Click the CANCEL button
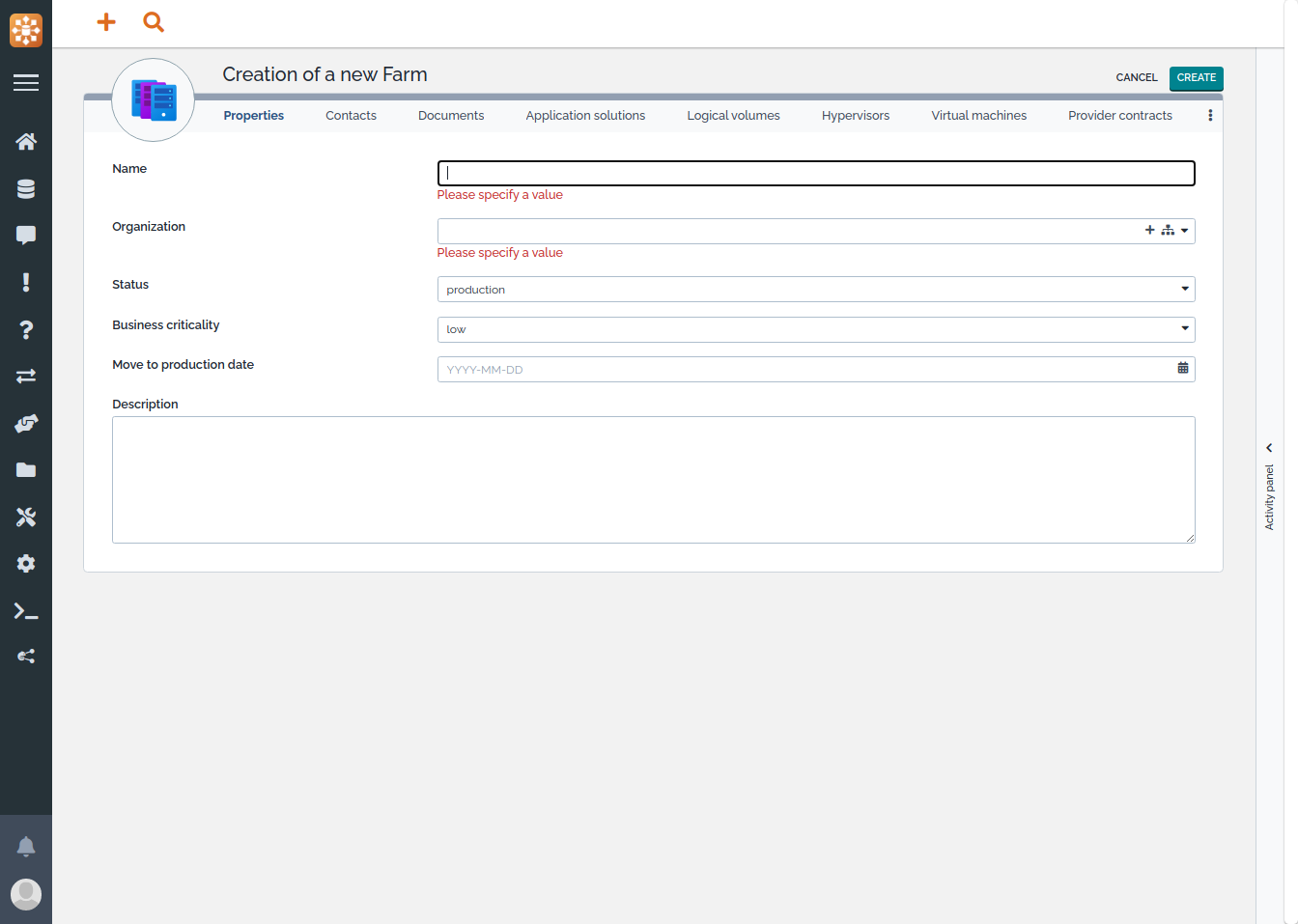Screen dimensions: 1298x924 [1136, 78]
